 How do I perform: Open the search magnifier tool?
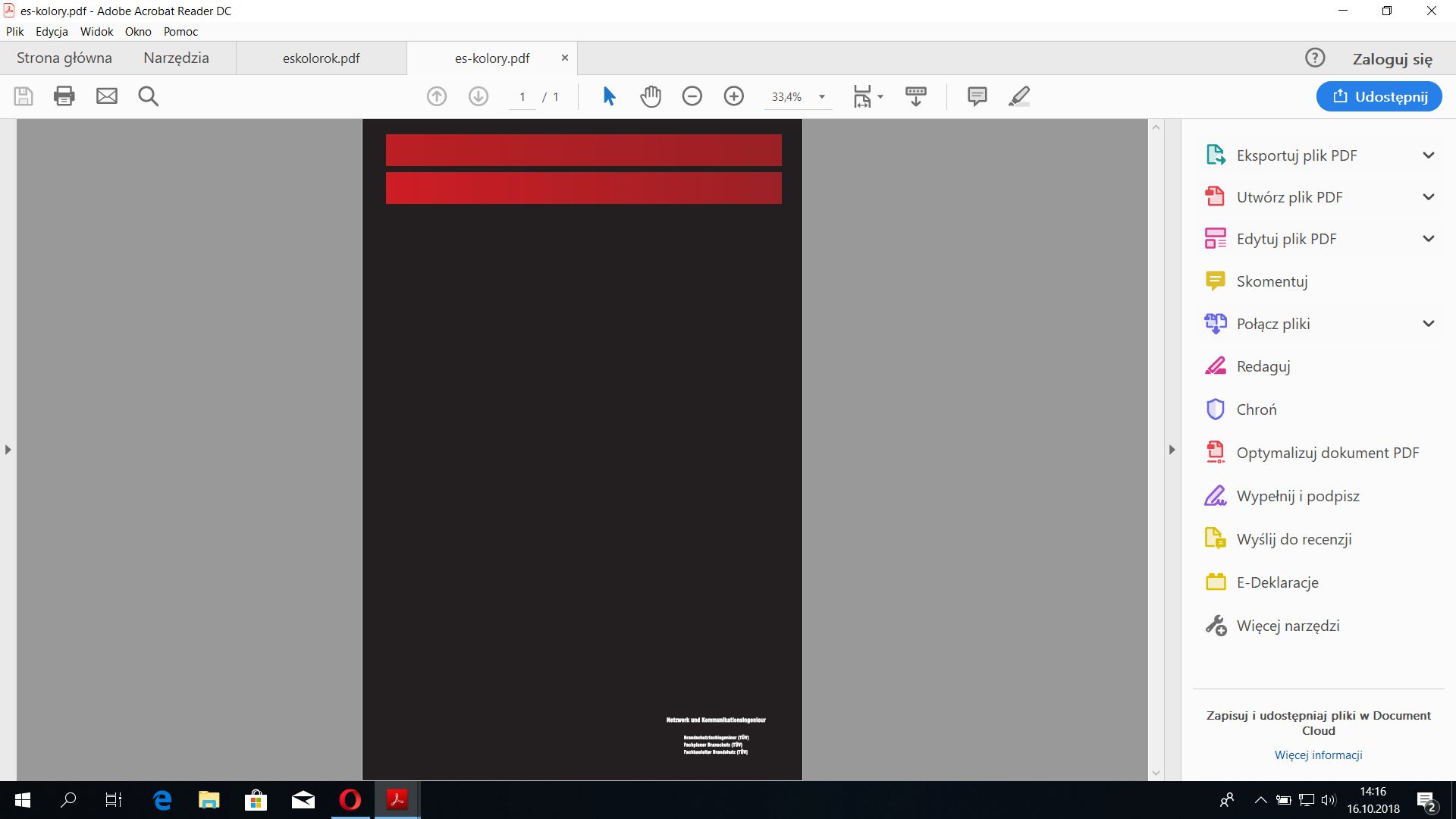[149, 96]
